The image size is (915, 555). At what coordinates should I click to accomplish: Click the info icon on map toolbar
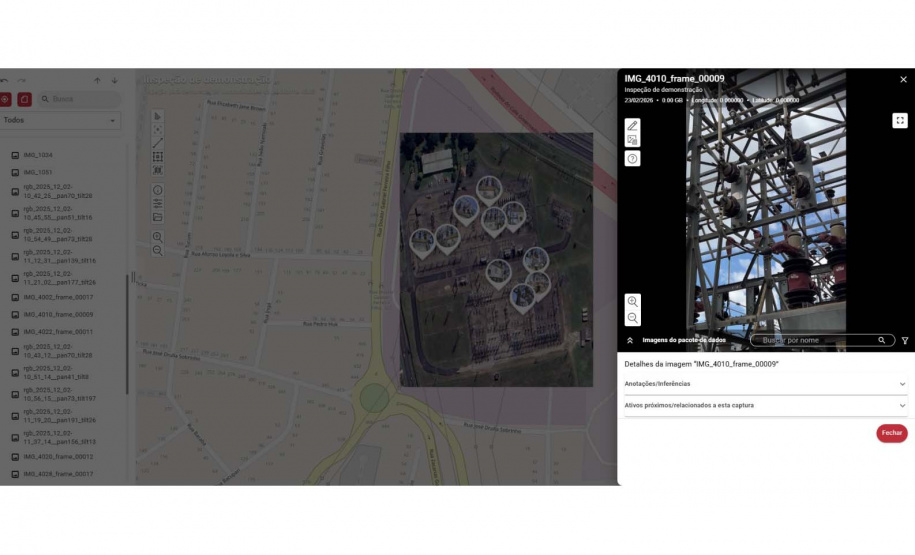(158, 190)
